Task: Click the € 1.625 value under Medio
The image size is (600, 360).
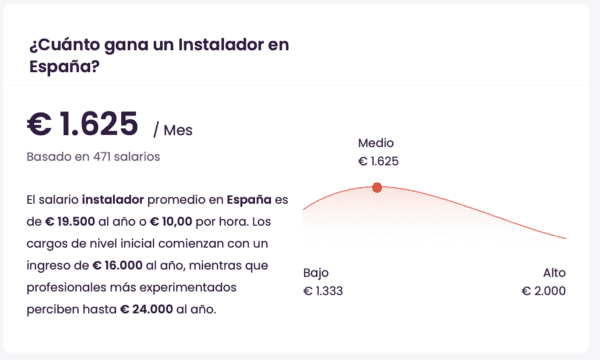Action: click(x=378, y=161)
